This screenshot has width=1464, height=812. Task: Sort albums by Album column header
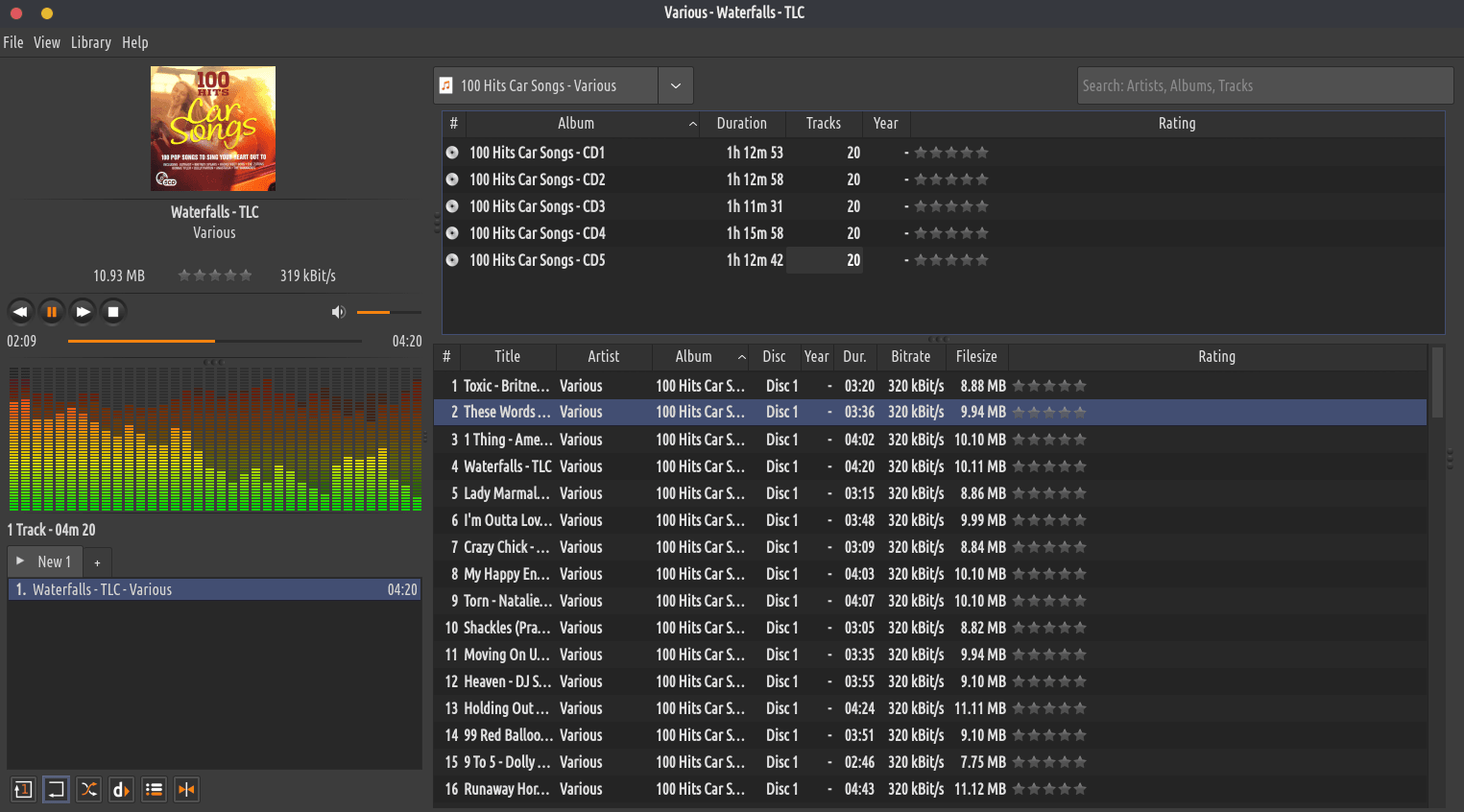point(583,123)
